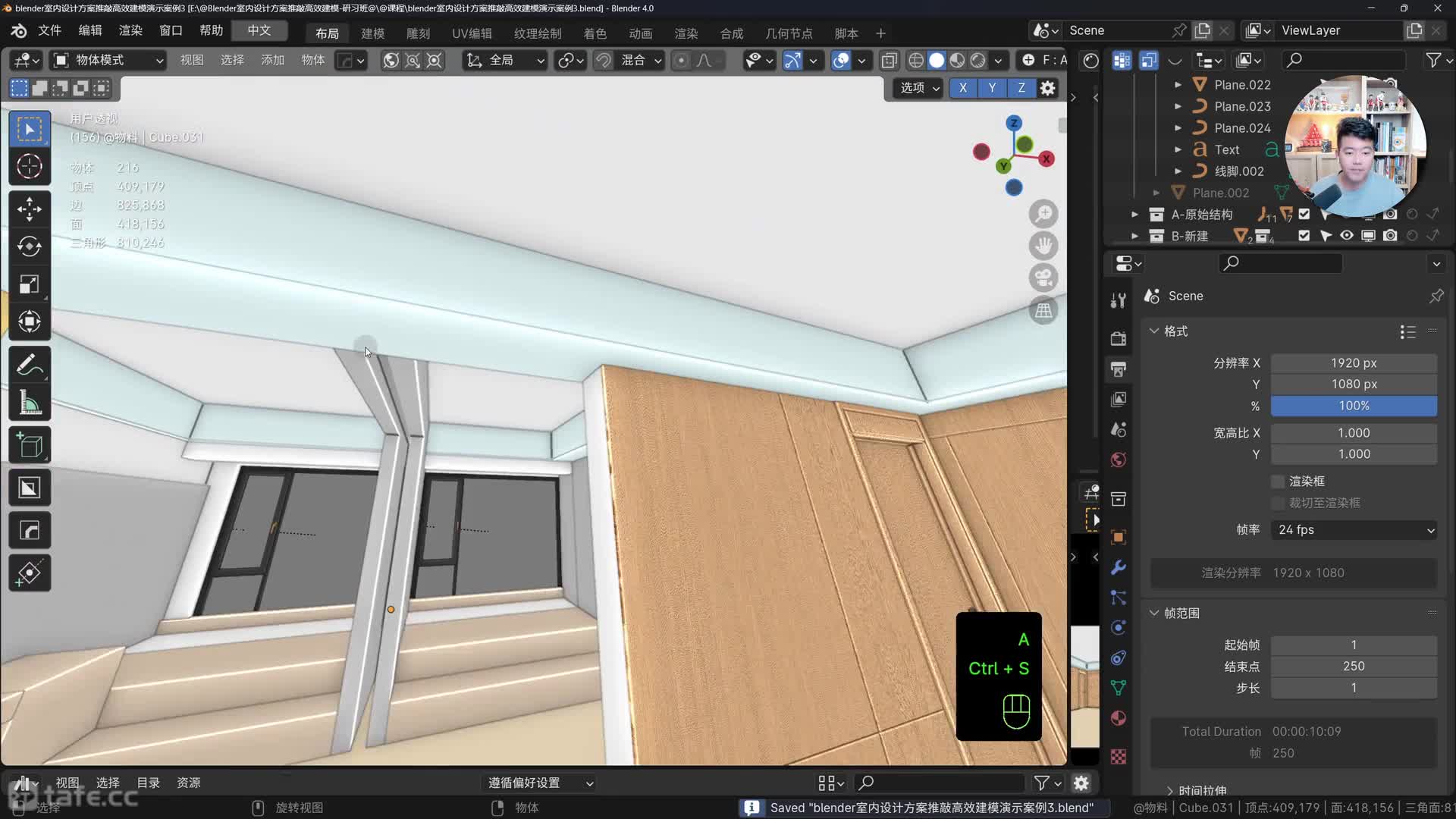Viewport: 1456px width, 819px height.
Task: Pick the Annotate pencil tool
Action: tap(30, 366)
